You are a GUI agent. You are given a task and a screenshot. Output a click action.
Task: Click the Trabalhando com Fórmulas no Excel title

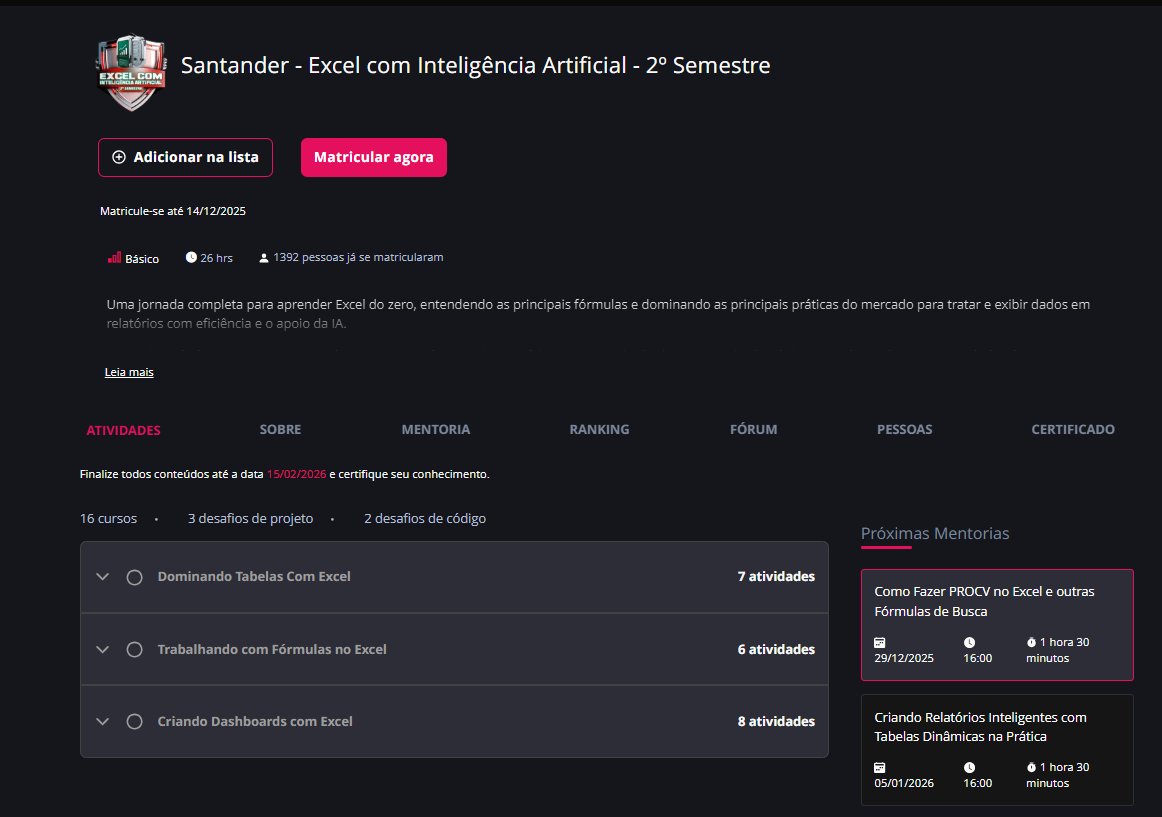coord(272,649)
